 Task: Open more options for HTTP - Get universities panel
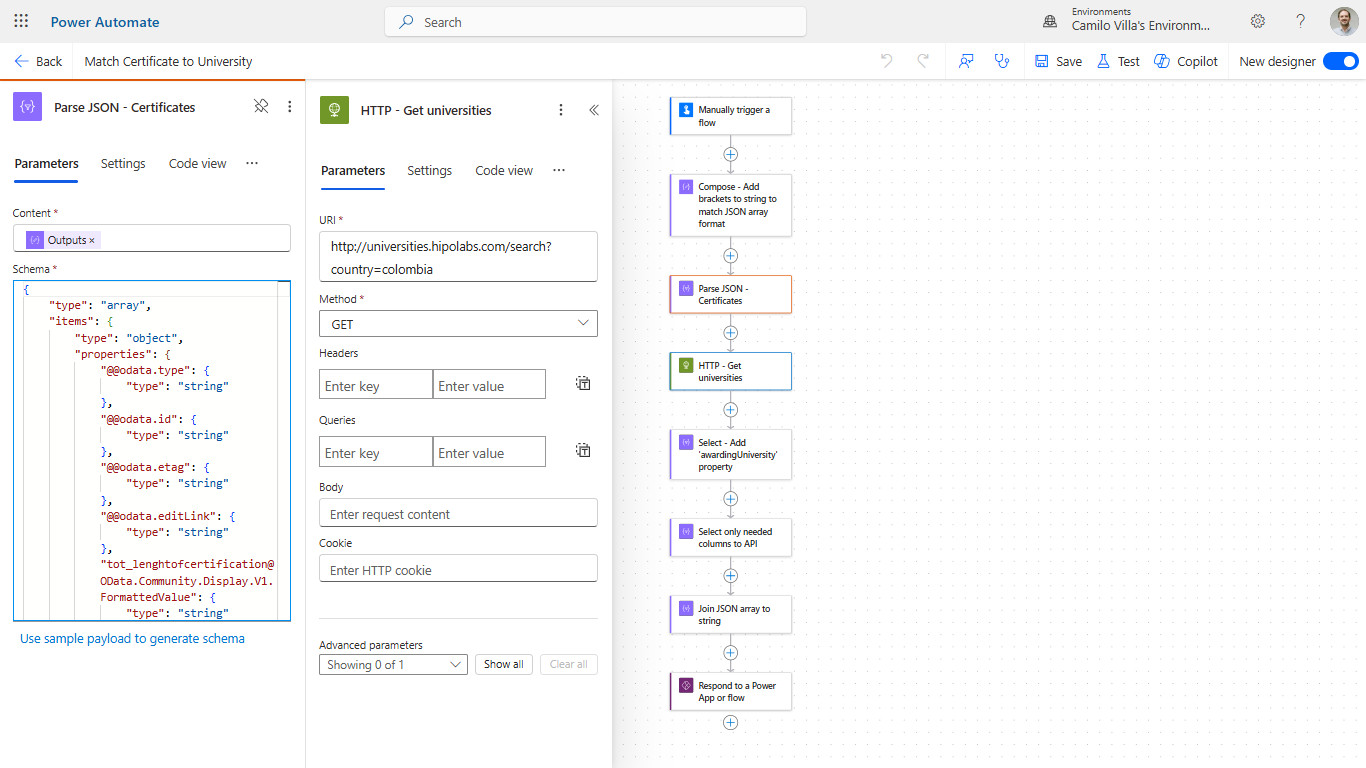[x=561, y=110]
